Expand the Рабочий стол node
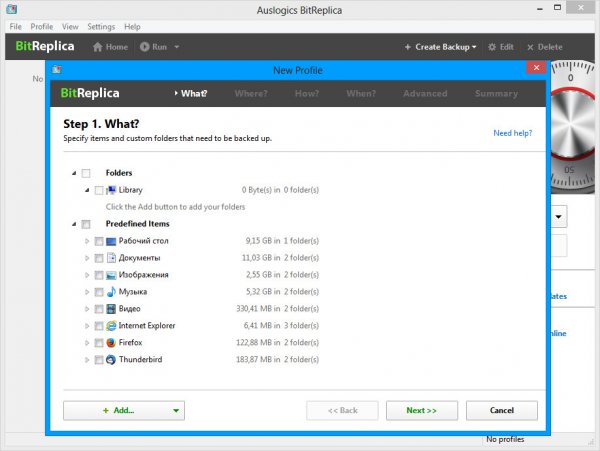The image size is (600, 451). [x=87, y=241]
